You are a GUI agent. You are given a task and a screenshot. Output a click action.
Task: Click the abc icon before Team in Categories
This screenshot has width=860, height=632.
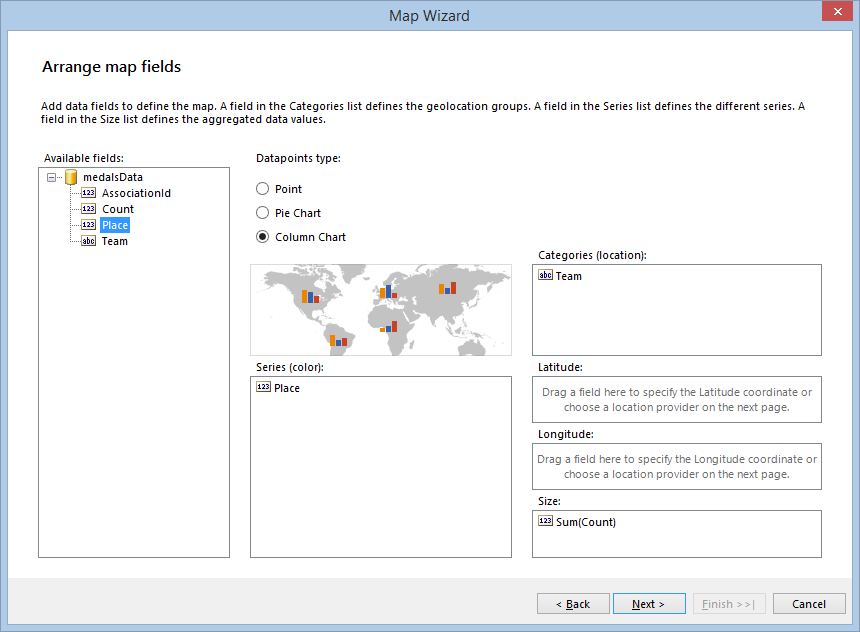click(545, 276)
